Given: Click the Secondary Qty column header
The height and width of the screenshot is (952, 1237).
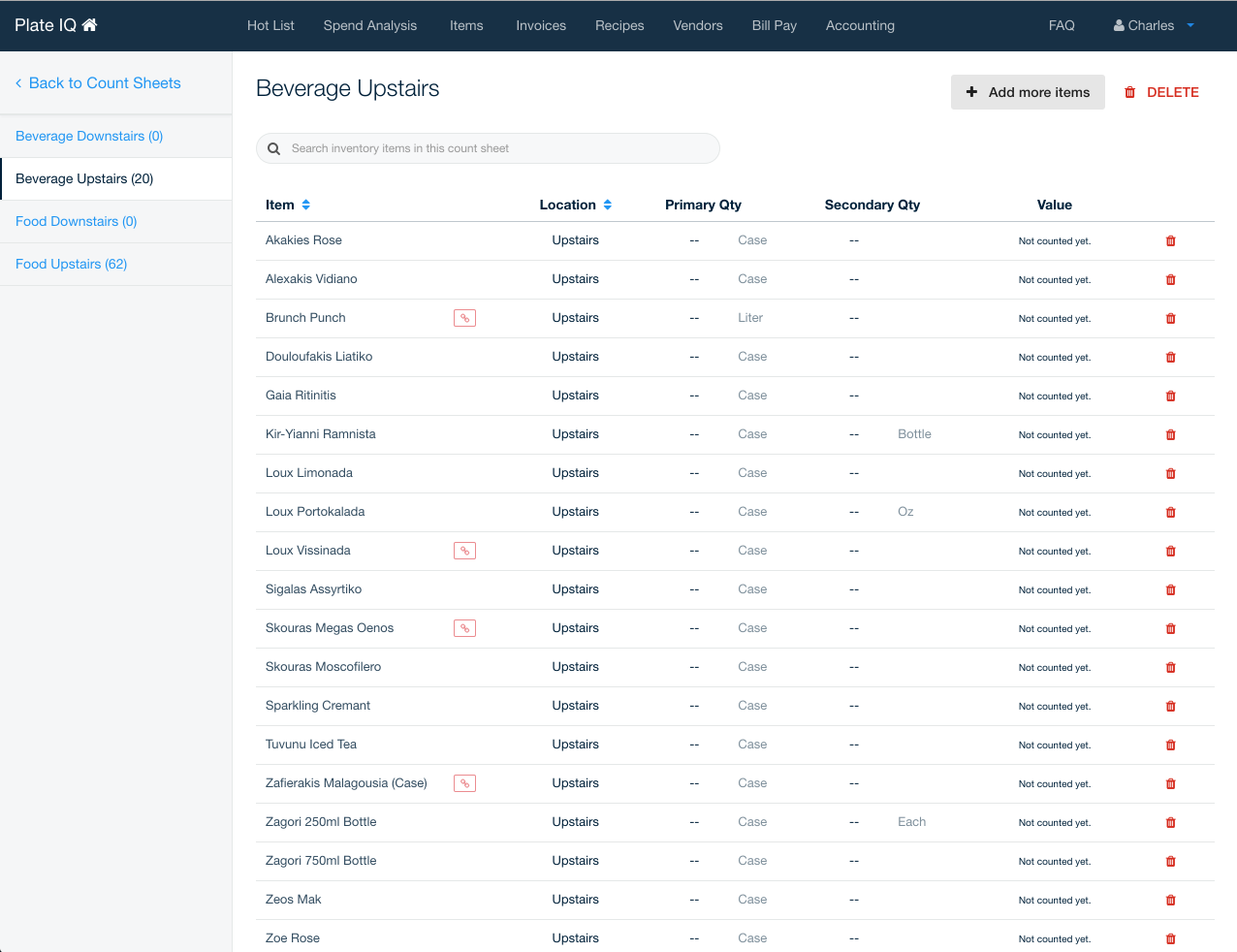Looking at the screenshot, I should click(x=872, y=205).
